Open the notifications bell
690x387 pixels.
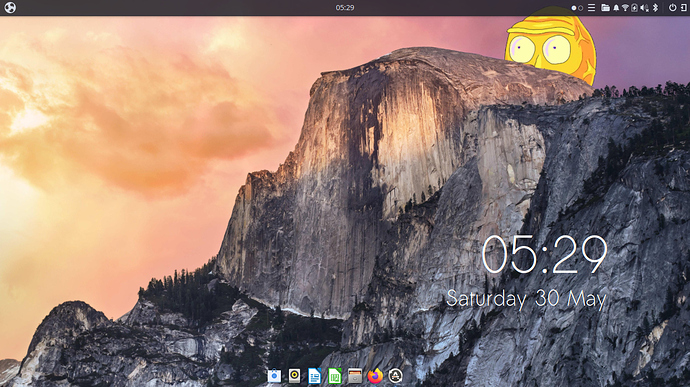click(616, 7)
